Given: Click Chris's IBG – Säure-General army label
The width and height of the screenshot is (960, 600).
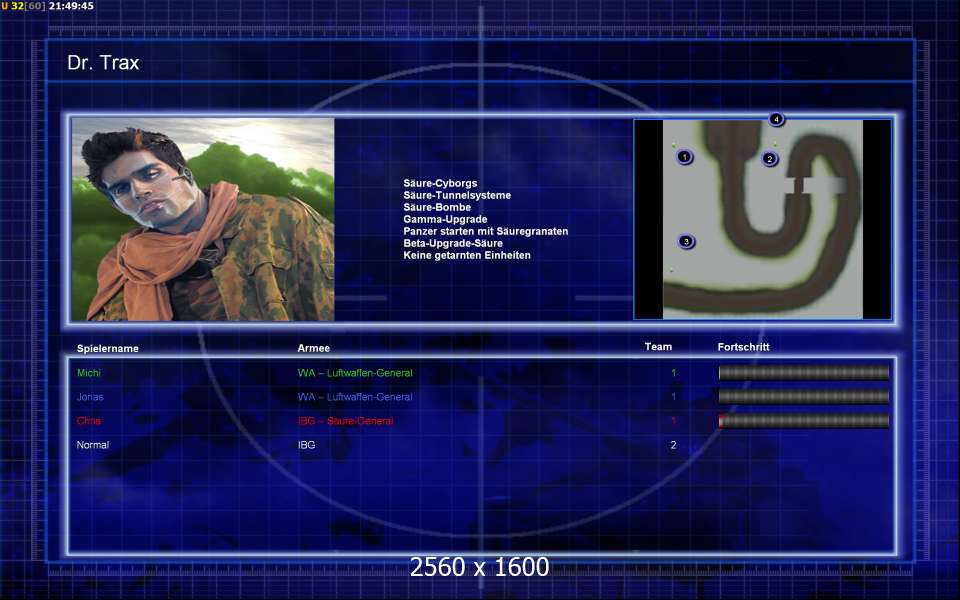Looking at the screenshot, I should tap(346, 421).
